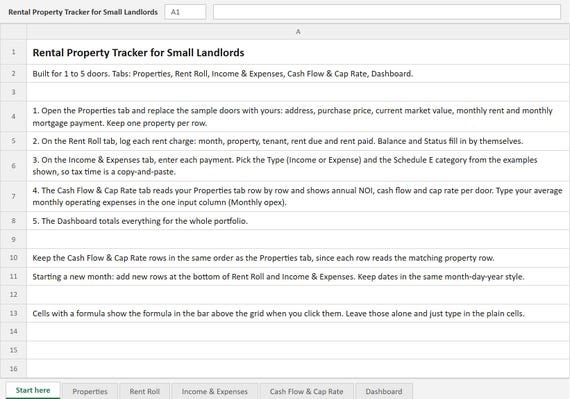Click cell '5. The Dashboard totals everything'
The height and width of the screenshot is (399, 570).
[298, 221]
